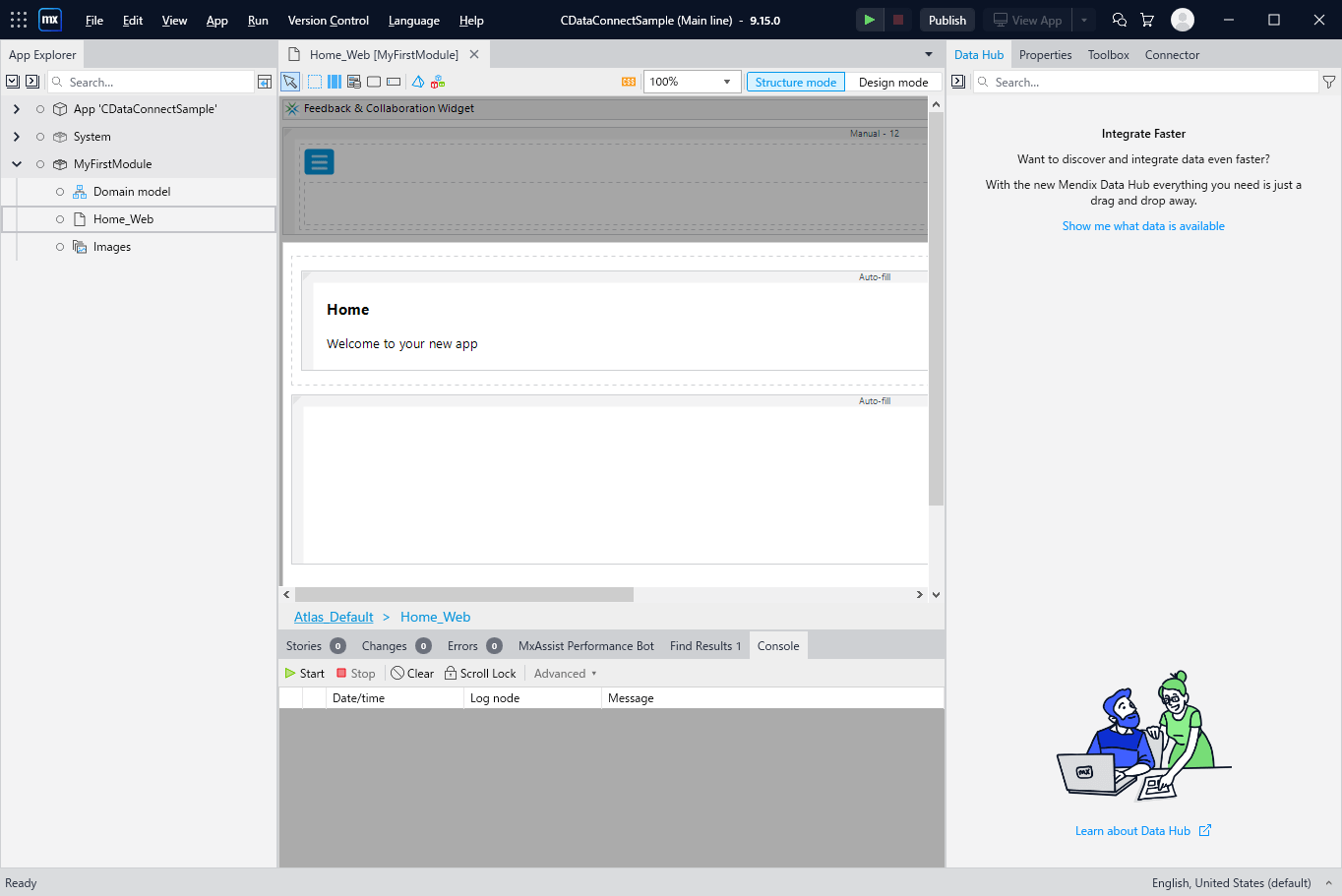The width and height of the screenshot is (1342, 896).
Task: Switch editor to Design mode
Action: (893, 83)
